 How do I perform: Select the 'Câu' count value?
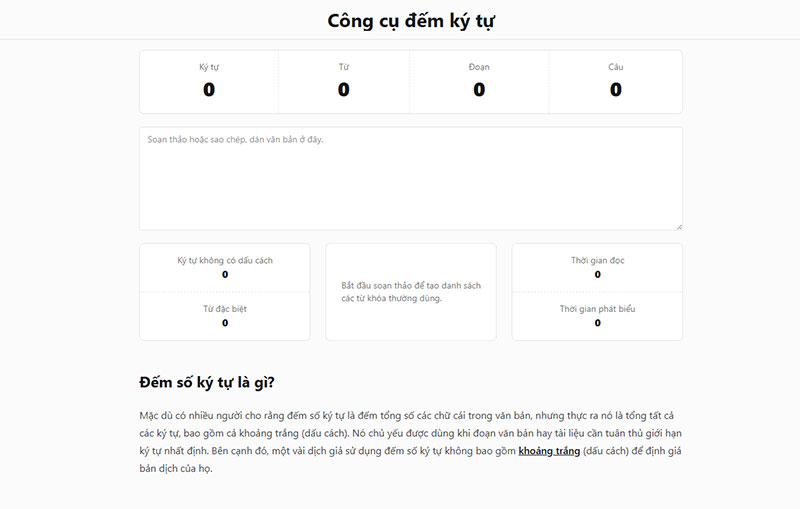(x=616, y=90)
